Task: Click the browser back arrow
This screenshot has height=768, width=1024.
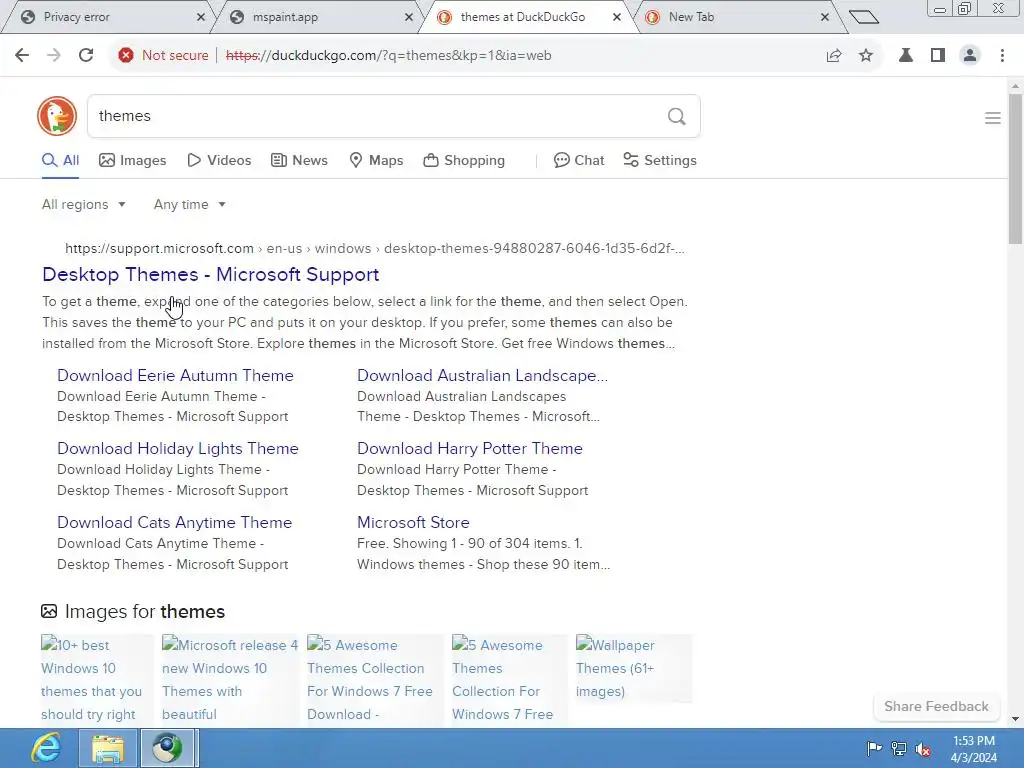Action: coord(22,56)
